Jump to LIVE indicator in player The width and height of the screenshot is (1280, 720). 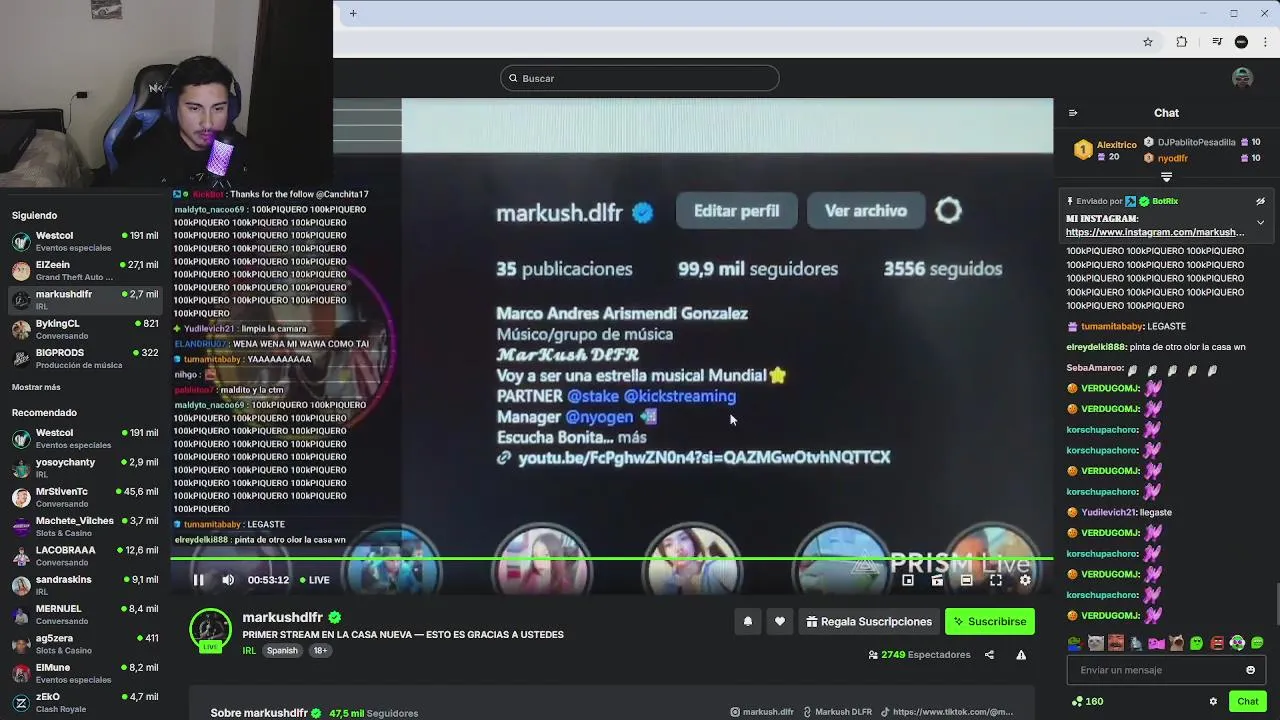(x=314, y=580)
